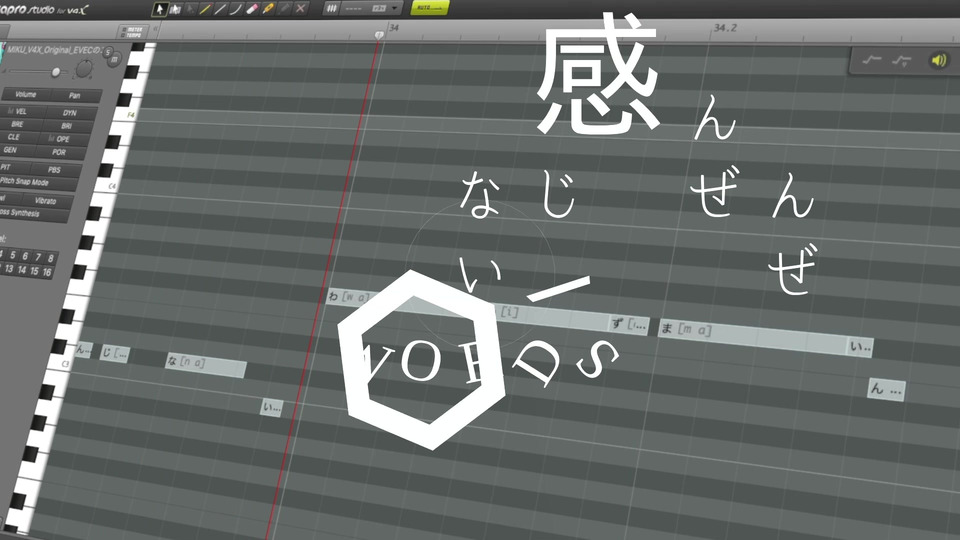Select the Pan parameter button
Screen dimensions: 960x540
click(75, 96)
